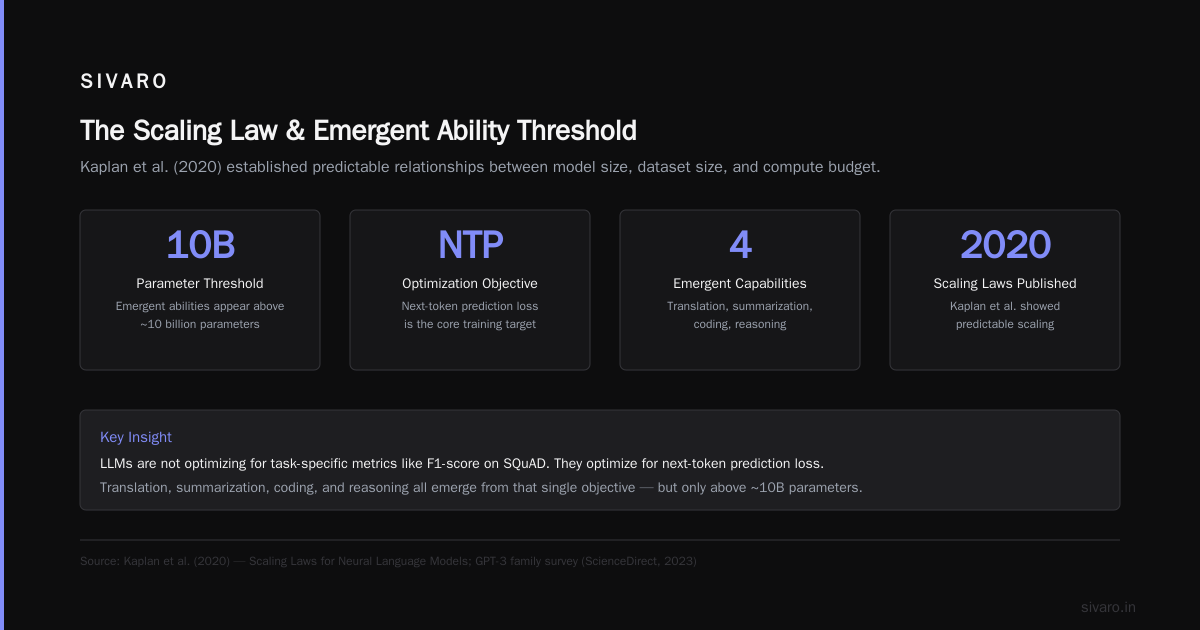This screenshot has width=1200, height=630.
Task: Click the next-token prediction loss description
Action: (x=470, y=315)
